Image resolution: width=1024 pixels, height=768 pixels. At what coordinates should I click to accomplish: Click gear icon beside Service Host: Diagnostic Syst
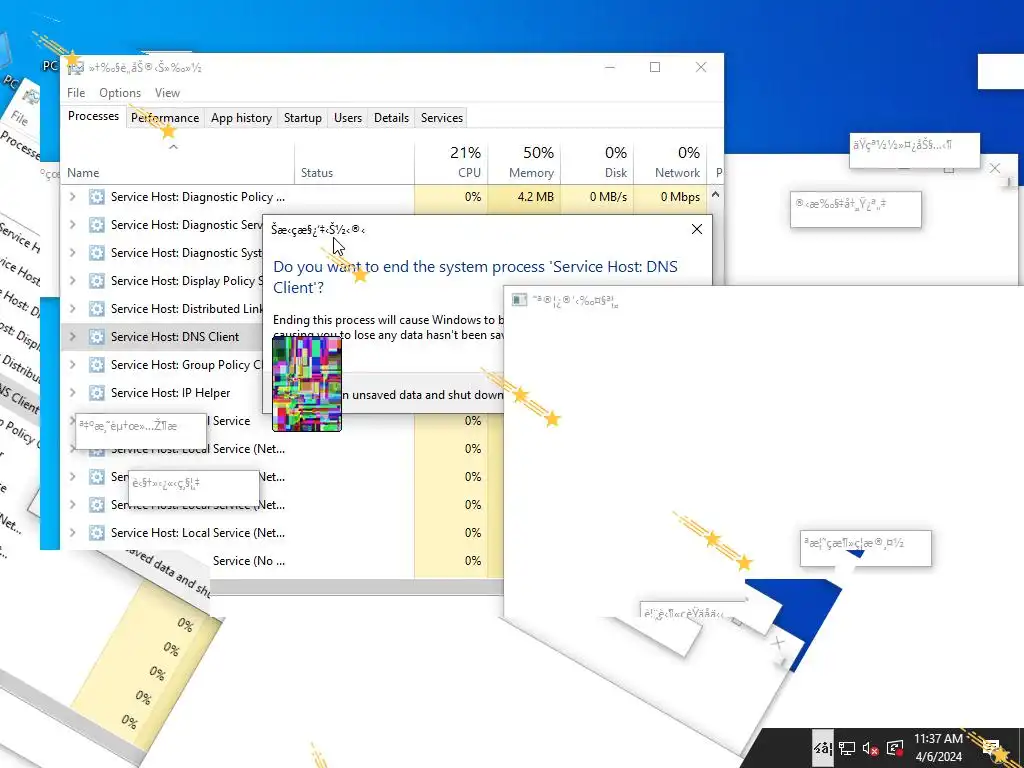pyautogui.click(x=97, y=253)
